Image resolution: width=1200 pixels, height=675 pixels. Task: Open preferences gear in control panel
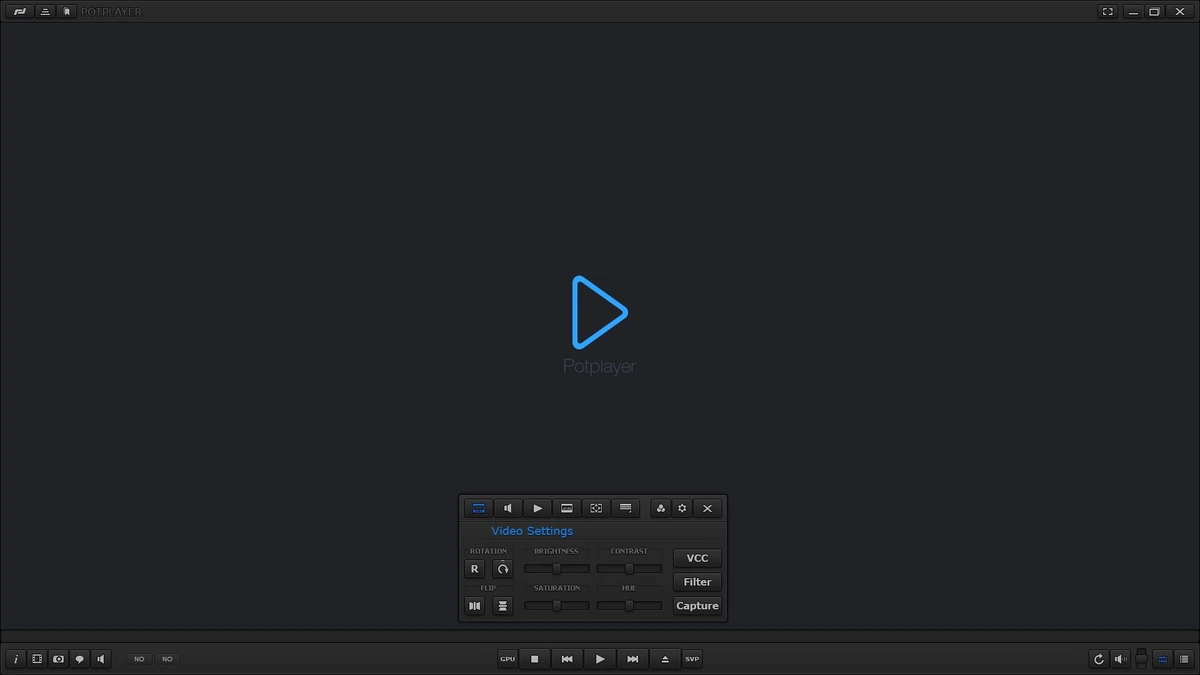point(682,508)
